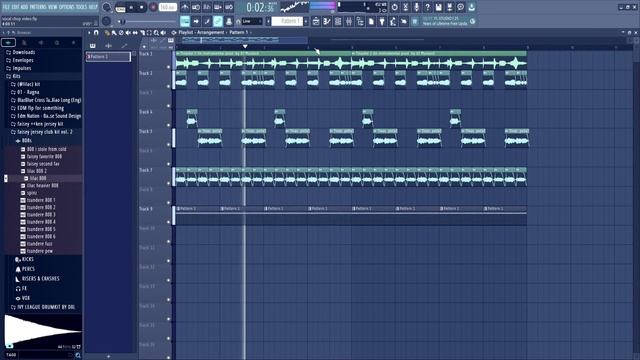This screenshot has width=640, height=360.
Task: Select the playlist mute tool
Action: coord(128,32)
